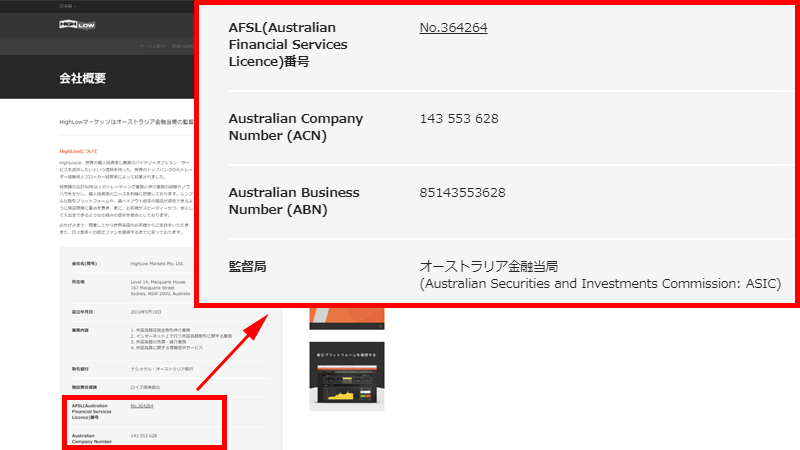Click the ASIC commission name line

click(x=600, y=284)
